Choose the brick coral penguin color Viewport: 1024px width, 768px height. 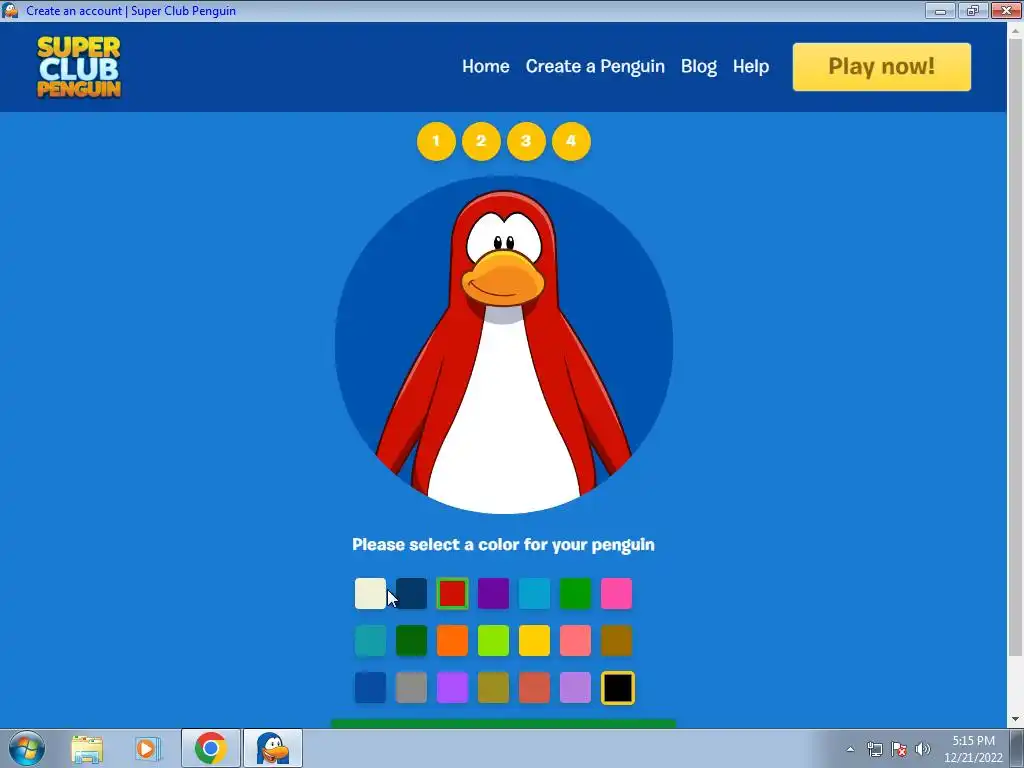[x=534, y=688]
